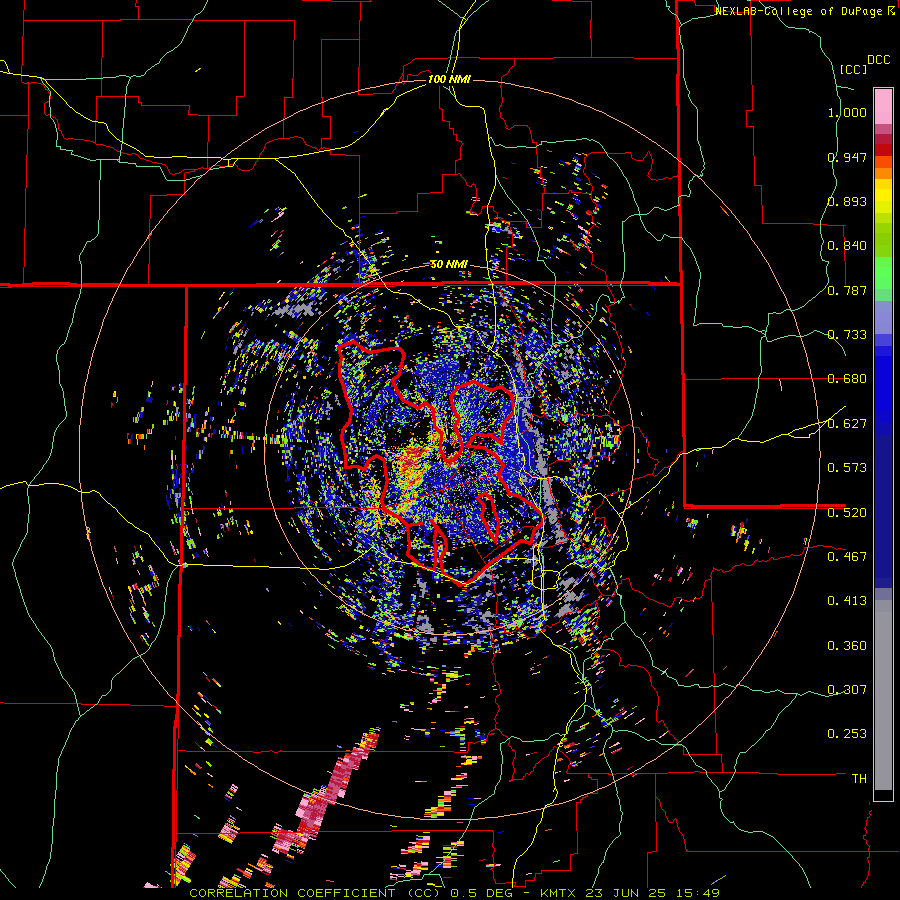
Task: Select the 0.520 legend value
Action: point(847,512)
